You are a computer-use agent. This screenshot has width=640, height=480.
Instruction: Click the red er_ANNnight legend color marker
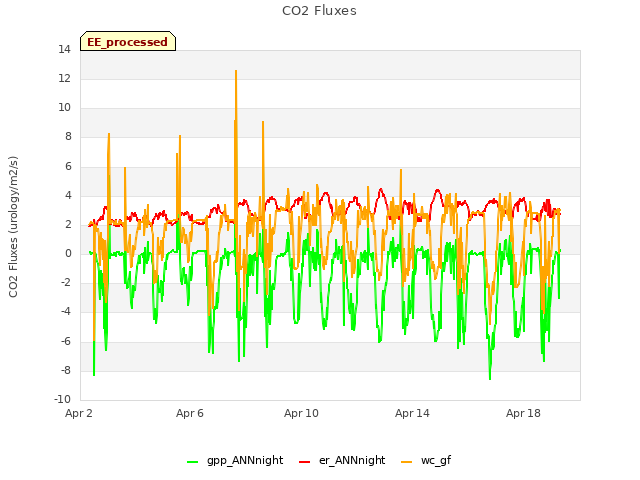coord(304,462)
